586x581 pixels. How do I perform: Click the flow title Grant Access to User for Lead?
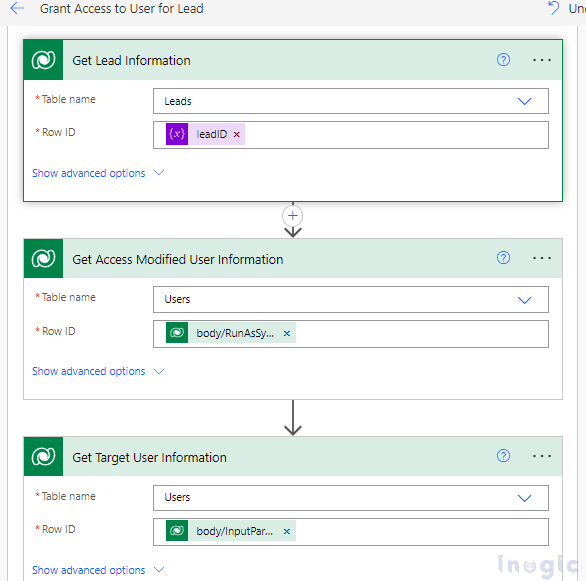pyautogui.click(x=121, y=8)
